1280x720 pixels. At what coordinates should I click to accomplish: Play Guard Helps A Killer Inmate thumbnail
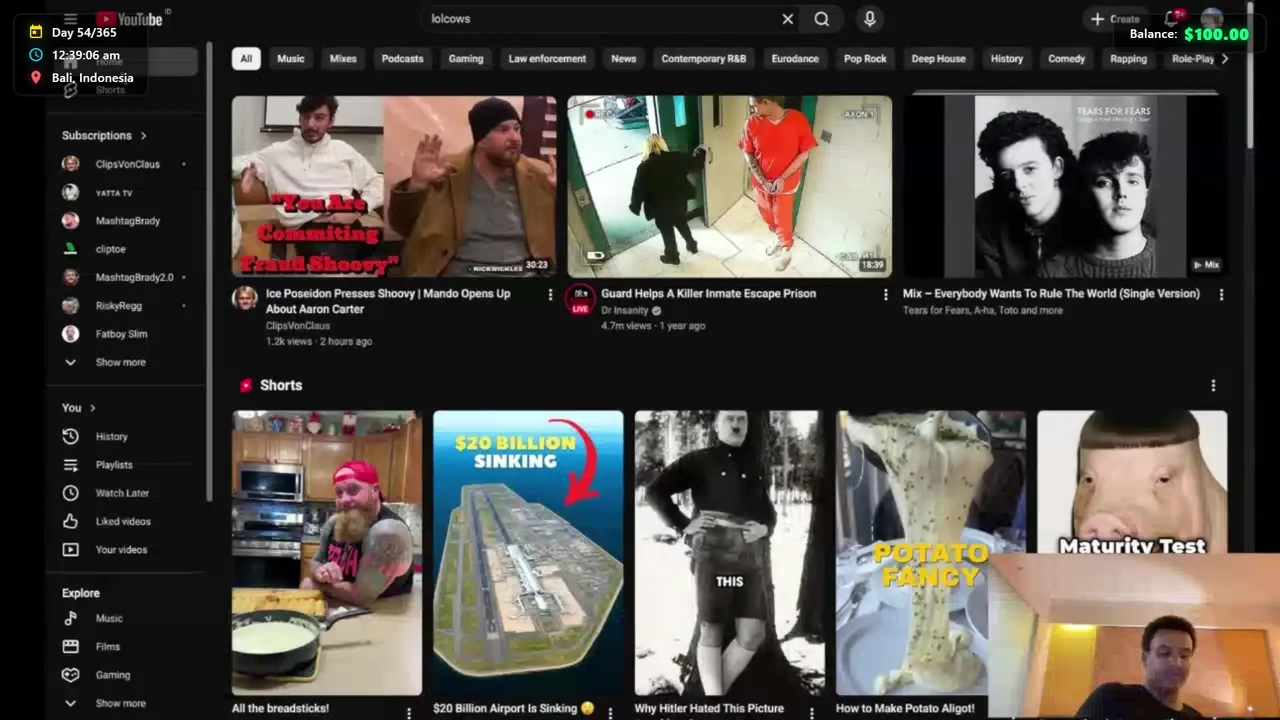(x=730, y=186)
